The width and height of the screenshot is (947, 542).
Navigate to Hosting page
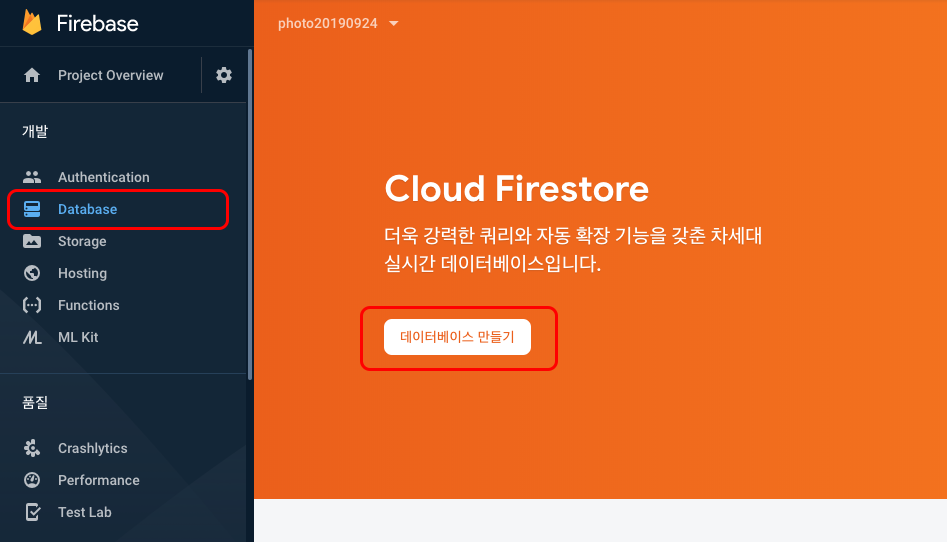tap(82, 273)
